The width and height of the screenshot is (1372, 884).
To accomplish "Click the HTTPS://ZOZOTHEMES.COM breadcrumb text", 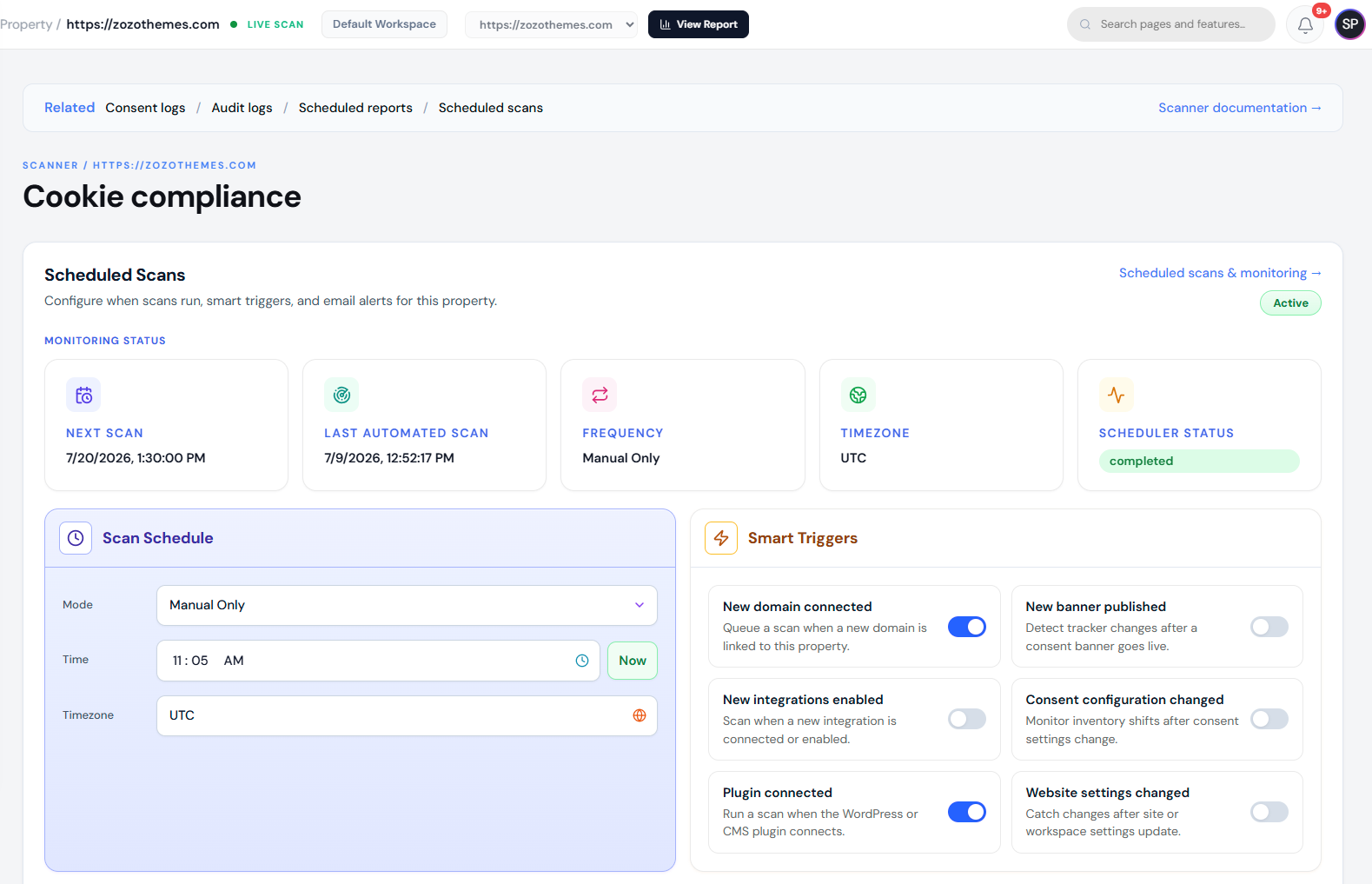I will pos(175,165).
